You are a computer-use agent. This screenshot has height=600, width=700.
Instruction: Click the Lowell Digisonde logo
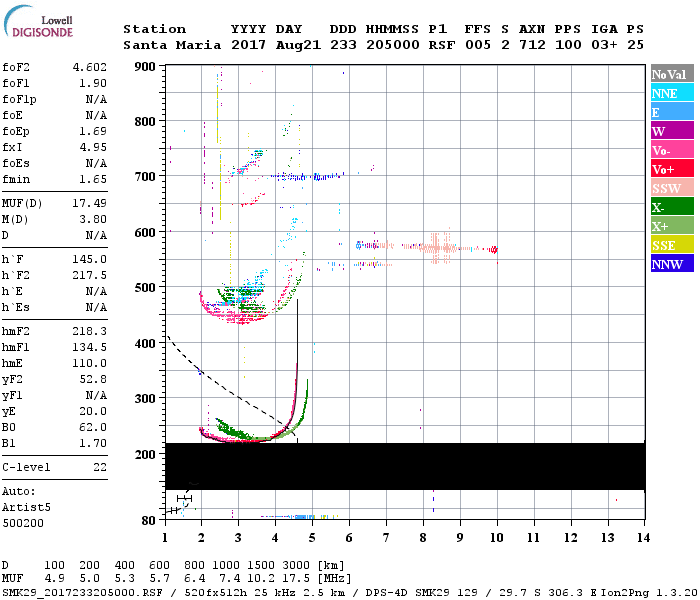[x=39, y=21]
